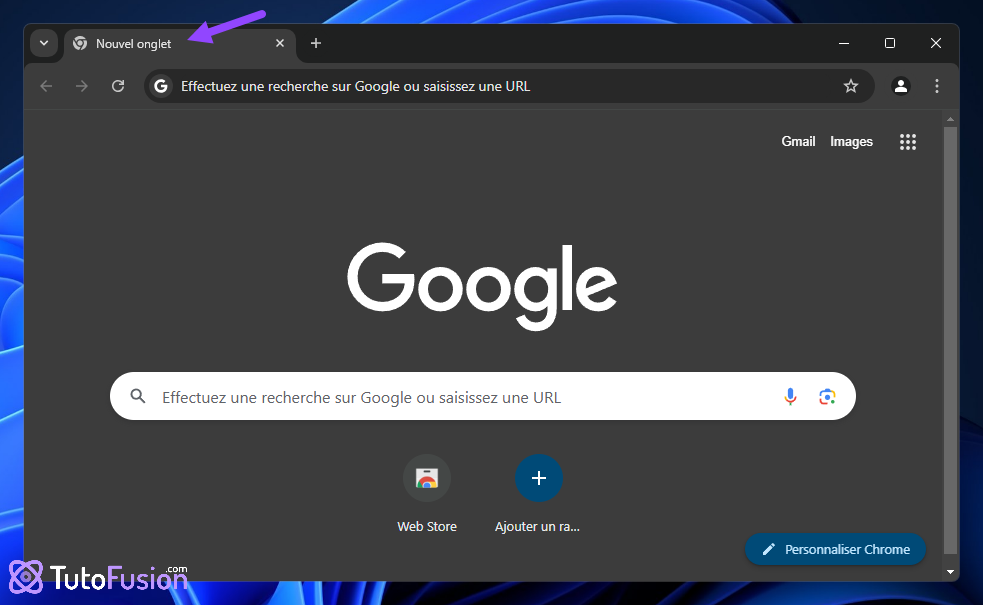The height and width of the screenshot is (605, 983).
Task: Click the Google logo
Action: 482,286
